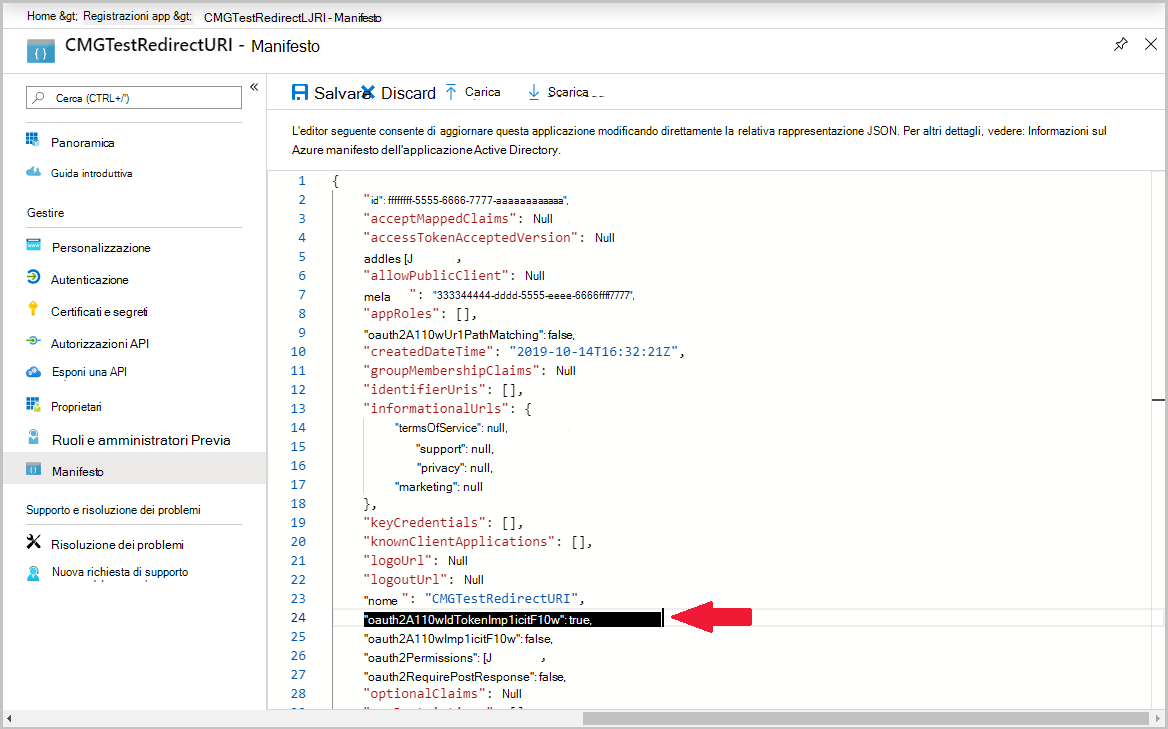Open Esponi una API
The image size is (1168, 729).
[89, 372]
